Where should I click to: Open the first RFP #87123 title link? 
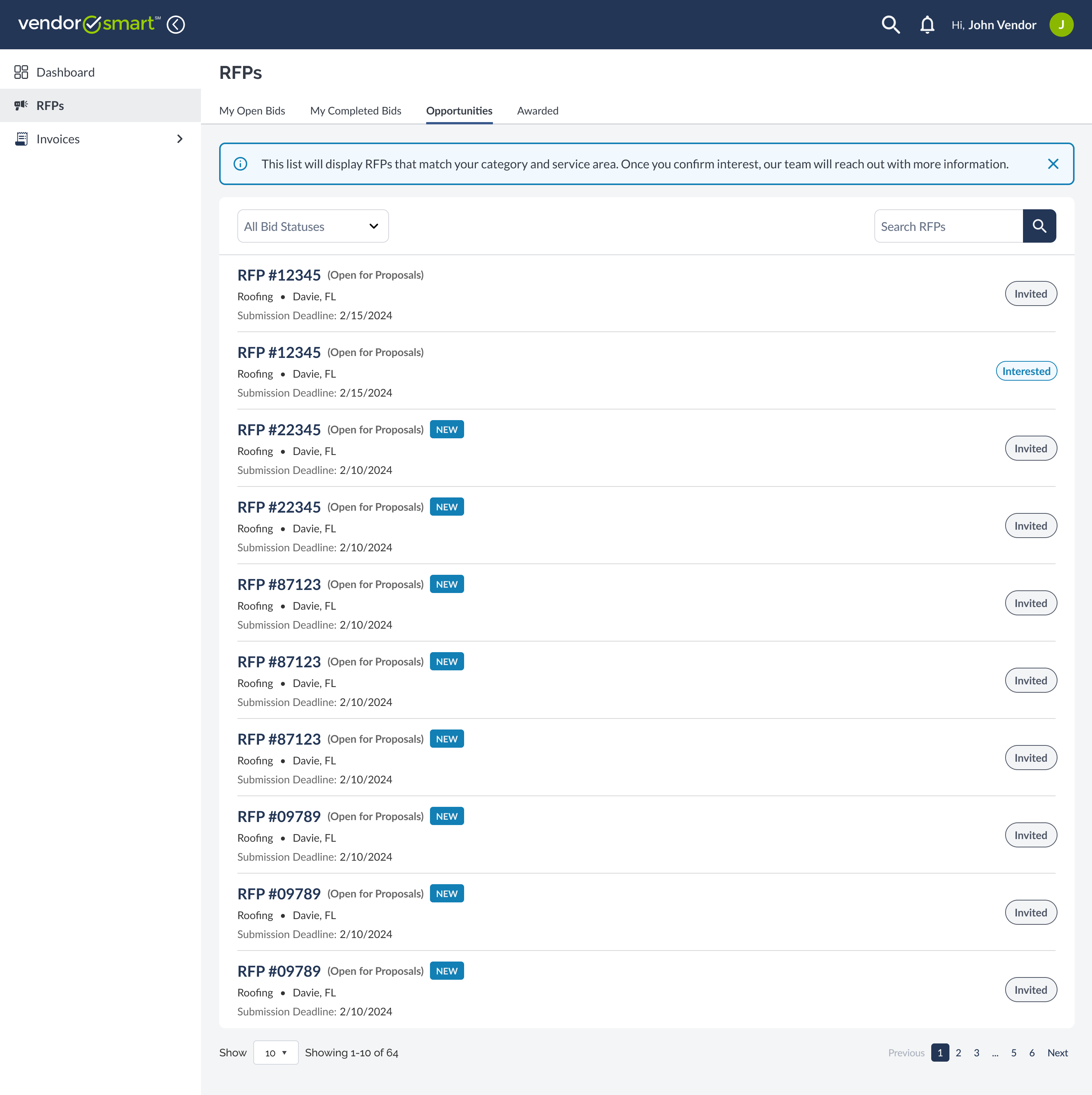coord(279,584)
